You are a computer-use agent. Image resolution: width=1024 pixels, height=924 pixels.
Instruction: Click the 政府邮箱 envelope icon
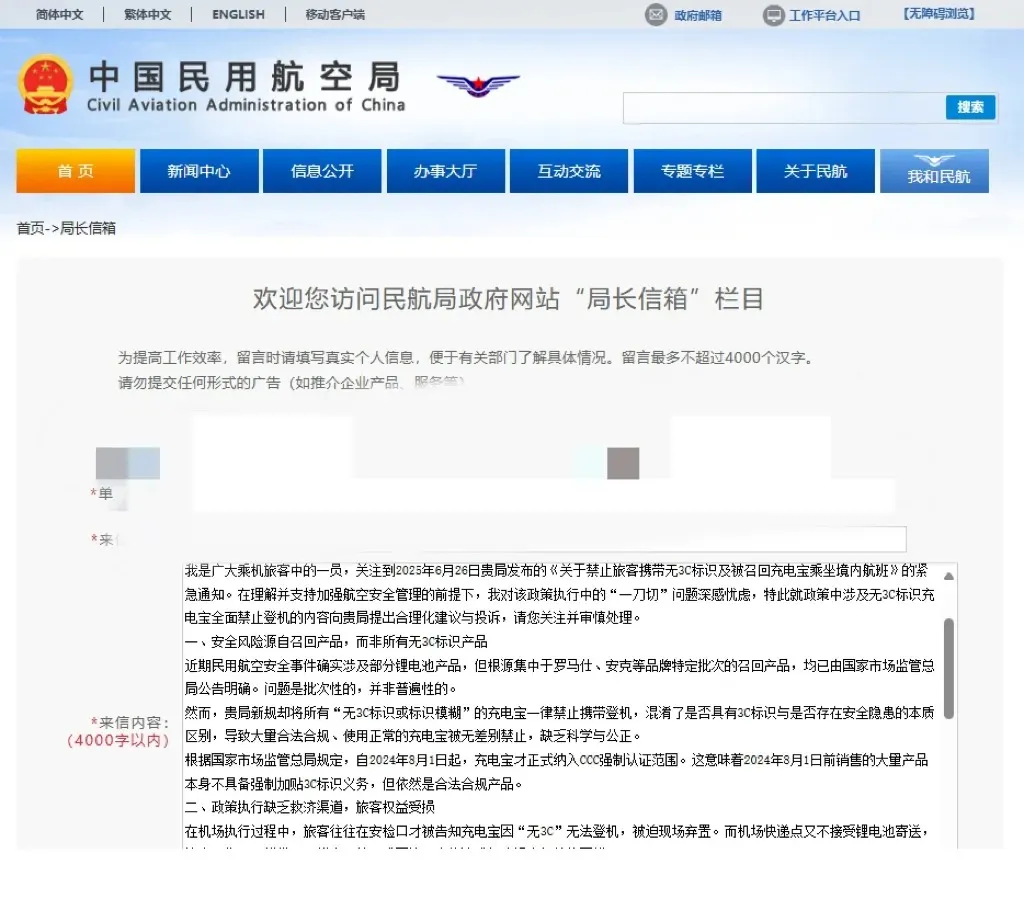[656, 14]
